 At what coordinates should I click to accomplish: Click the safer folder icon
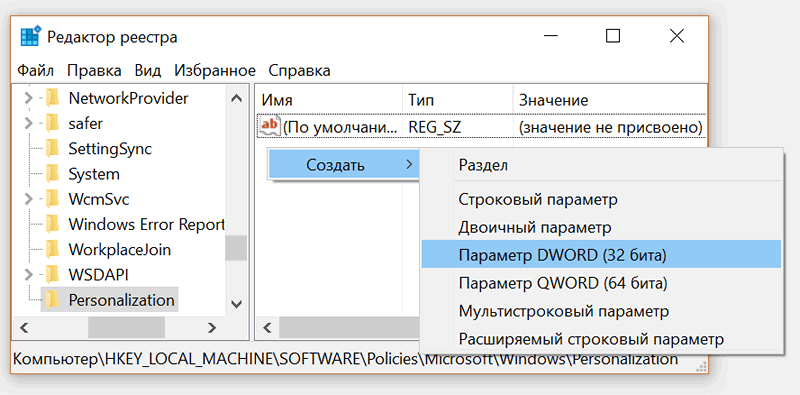pyautogui.click(x=52, y=124)
